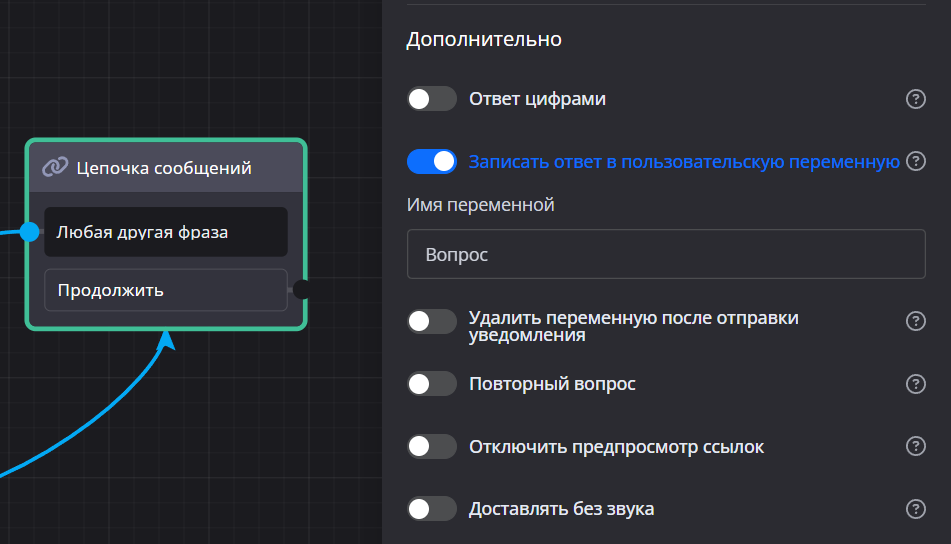This screenshot has width=951, height=544.
Task: Toggle 'Удалить переменную после отправки уведомления' on
Action: [x=432, y=321]
